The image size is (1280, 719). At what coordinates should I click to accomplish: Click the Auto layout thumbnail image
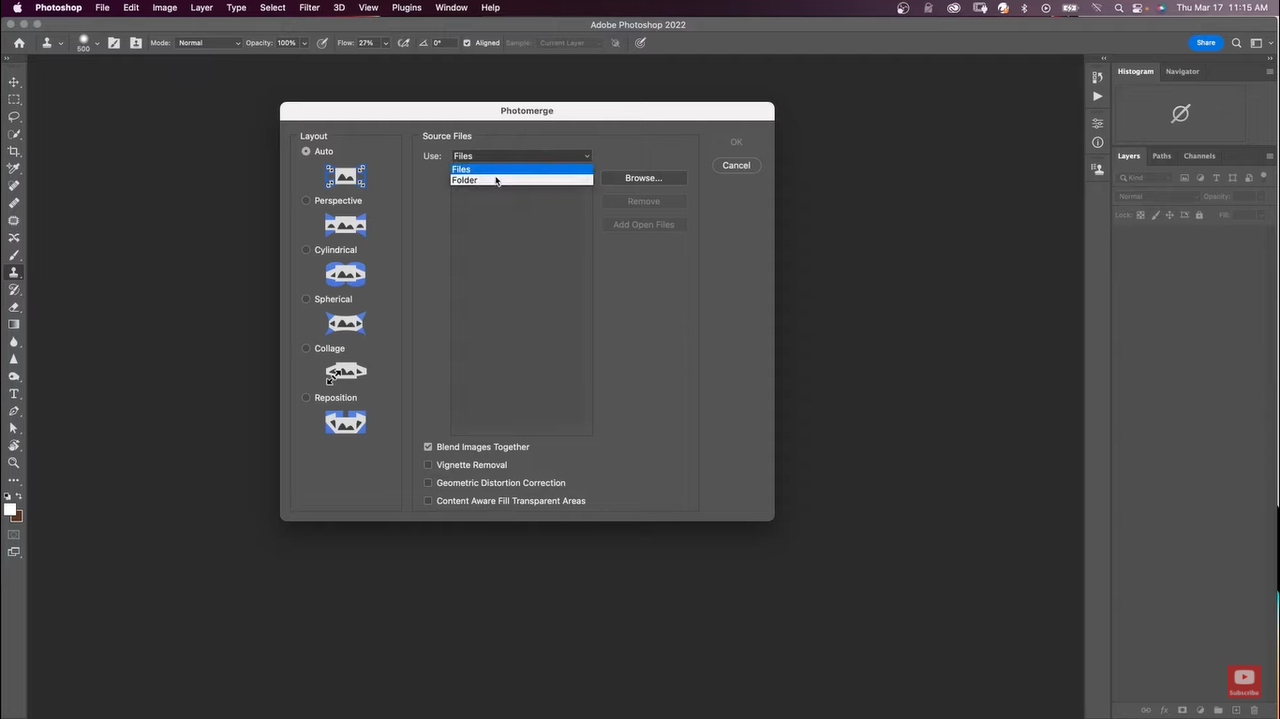pyautogui.click(x=345, y=176)
